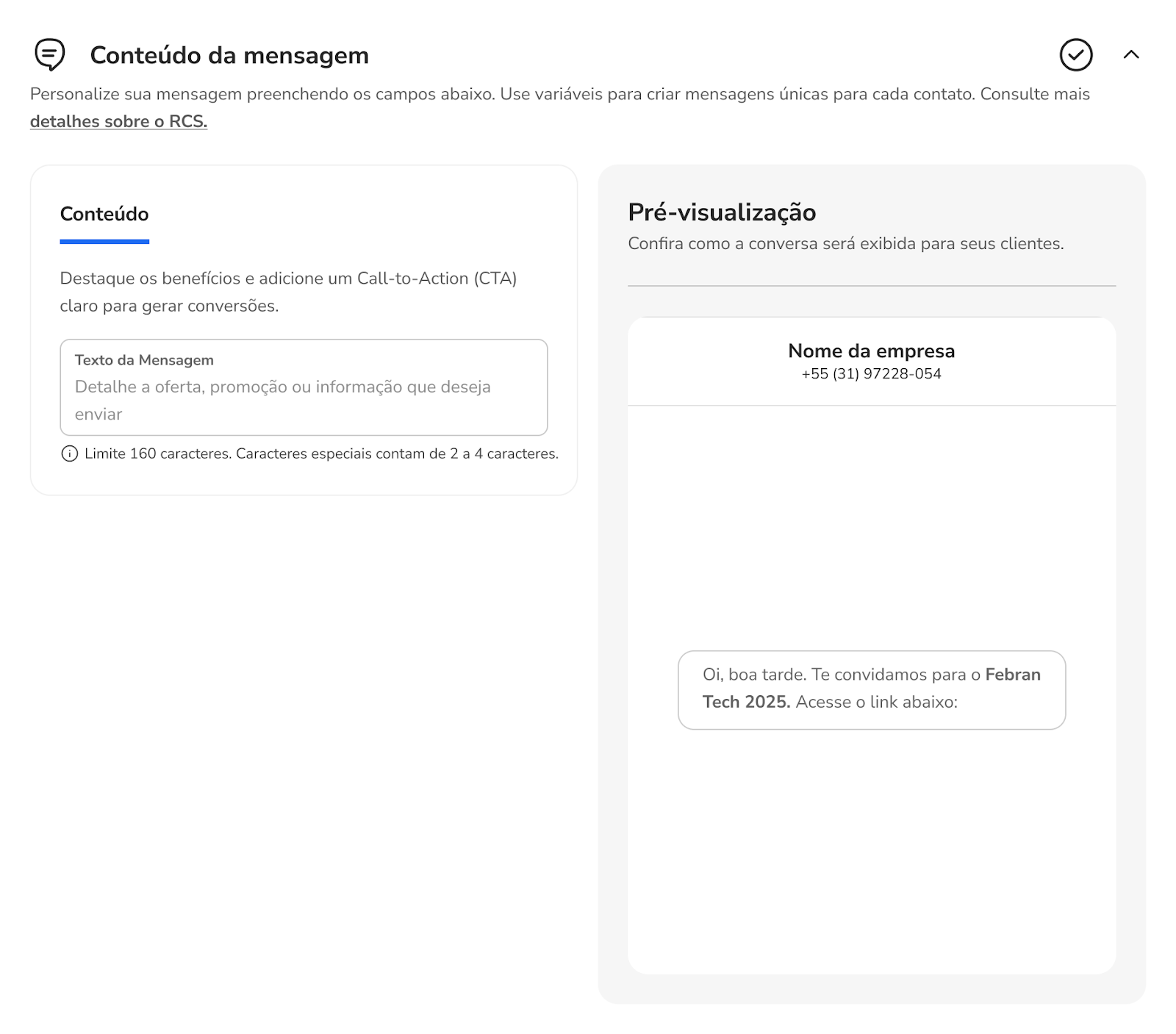Collapse the "Conteúdo da mensagem" section chevron
The width and height of the screenshot is (1176, 1034).
coord(1131,55)
